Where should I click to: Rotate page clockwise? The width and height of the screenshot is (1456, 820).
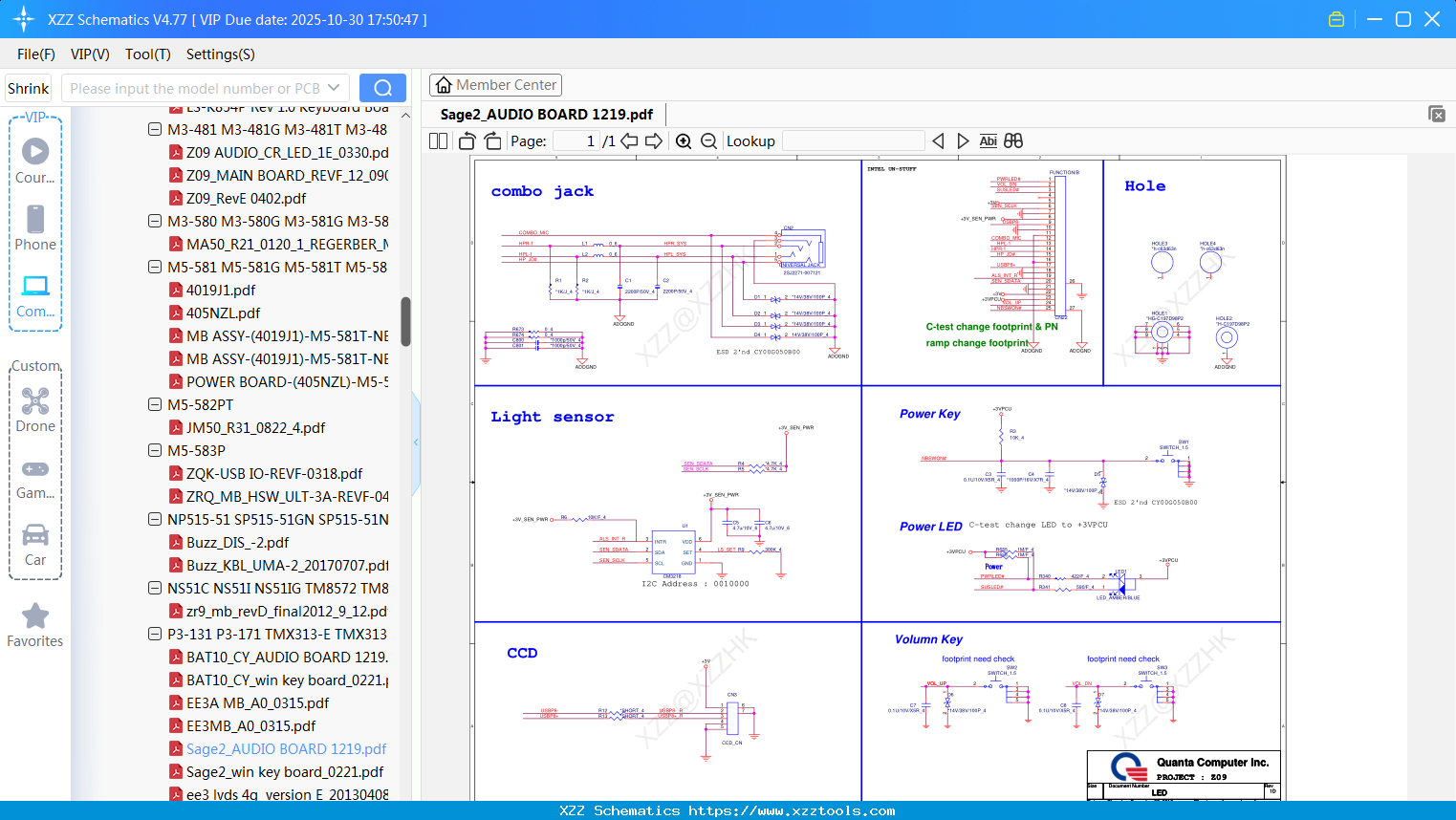click(x=492, y=141)
